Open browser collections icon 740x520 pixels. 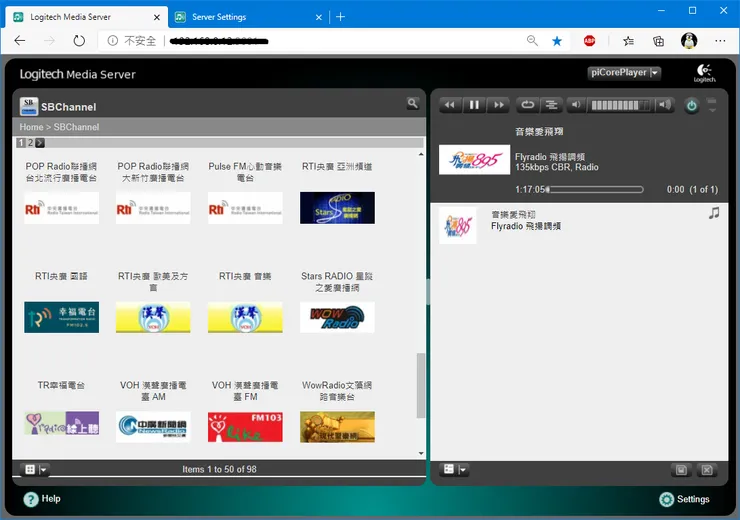658,41
